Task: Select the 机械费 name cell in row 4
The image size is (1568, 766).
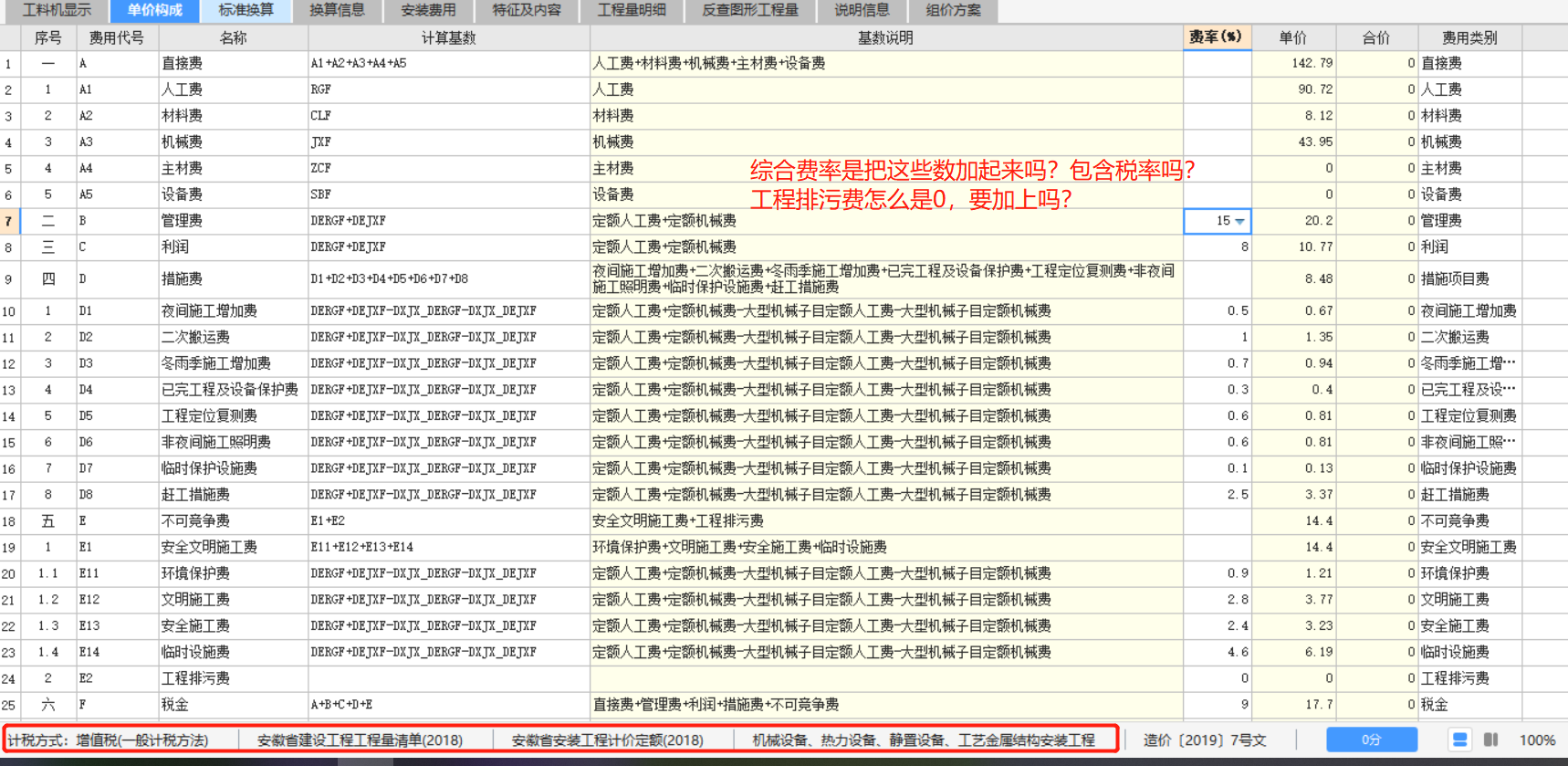Action: tap(234, 142)
